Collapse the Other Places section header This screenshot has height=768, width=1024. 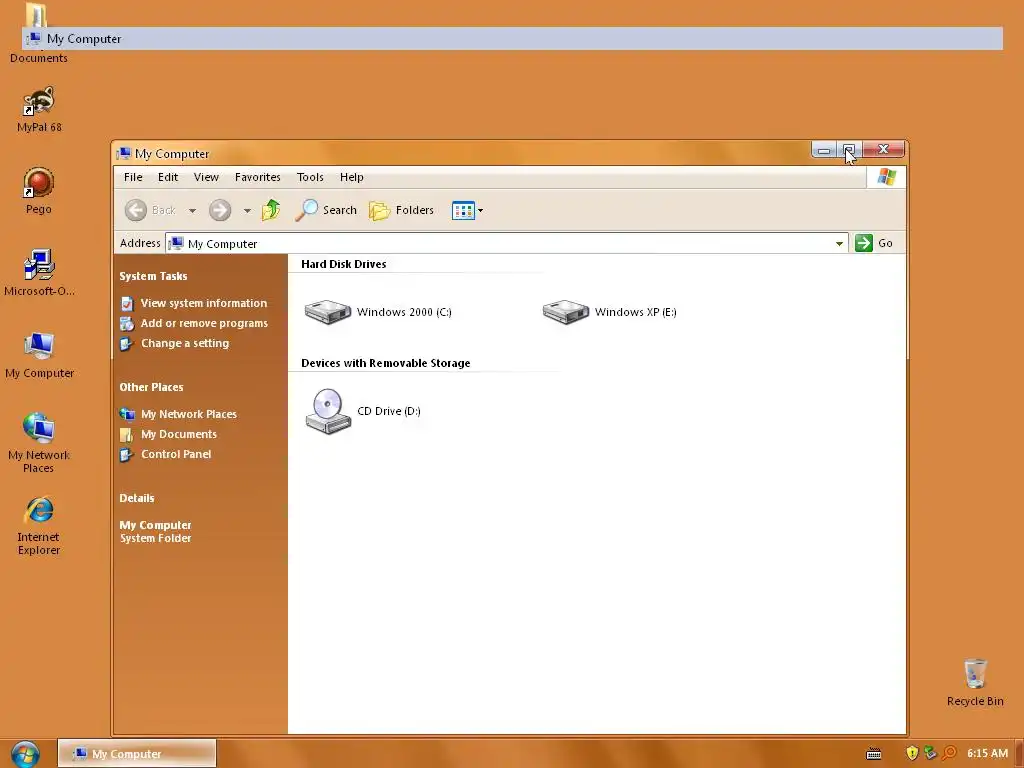[151, 387]
